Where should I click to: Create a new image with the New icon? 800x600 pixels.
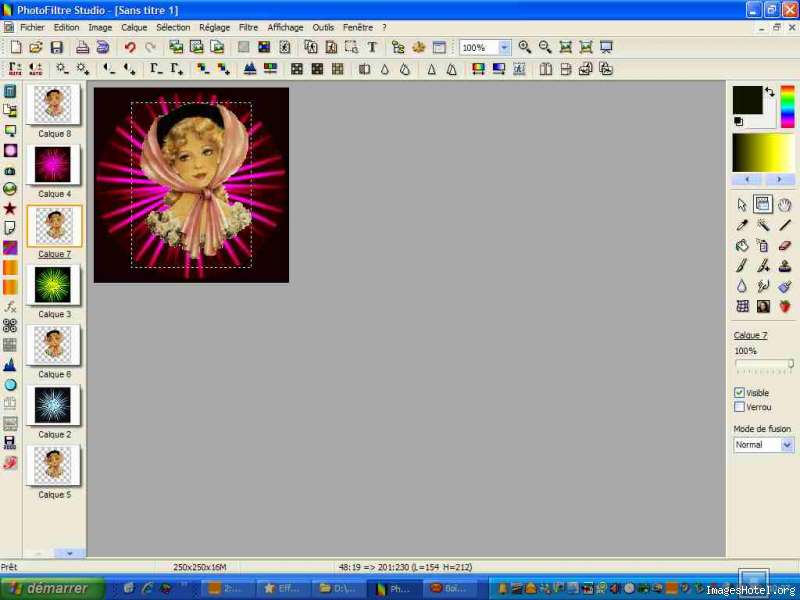click(16, 47)
